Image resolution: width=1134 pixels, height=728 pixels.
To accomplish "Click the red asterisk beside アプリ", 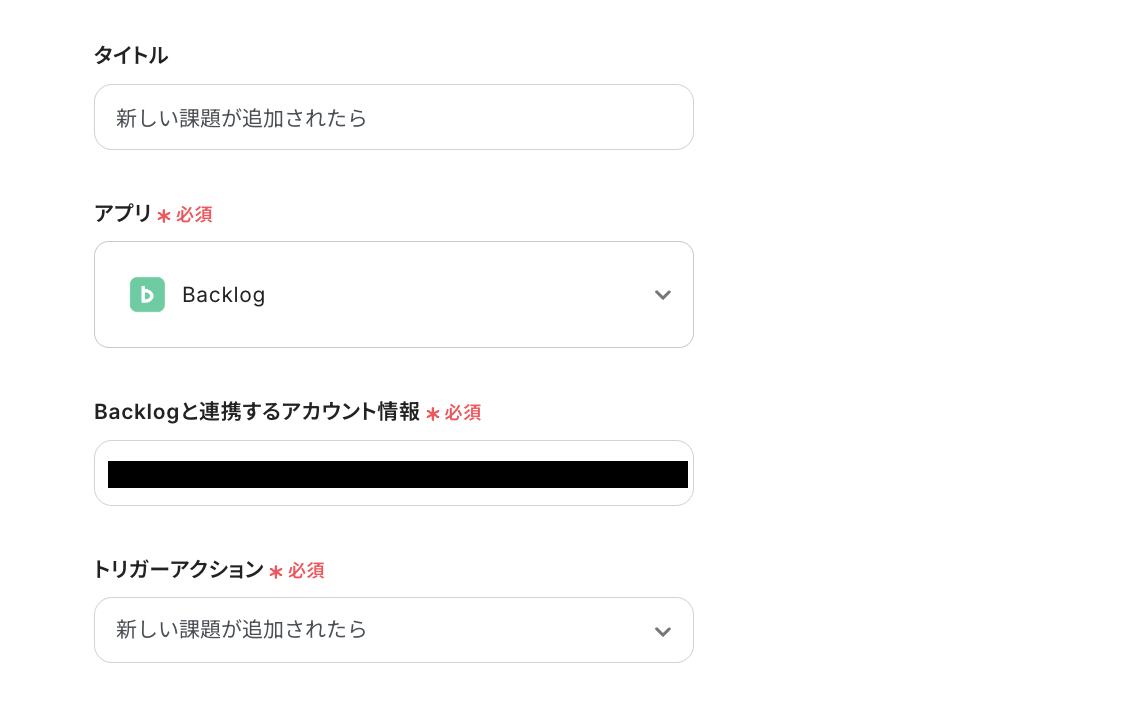I will 164,215.
